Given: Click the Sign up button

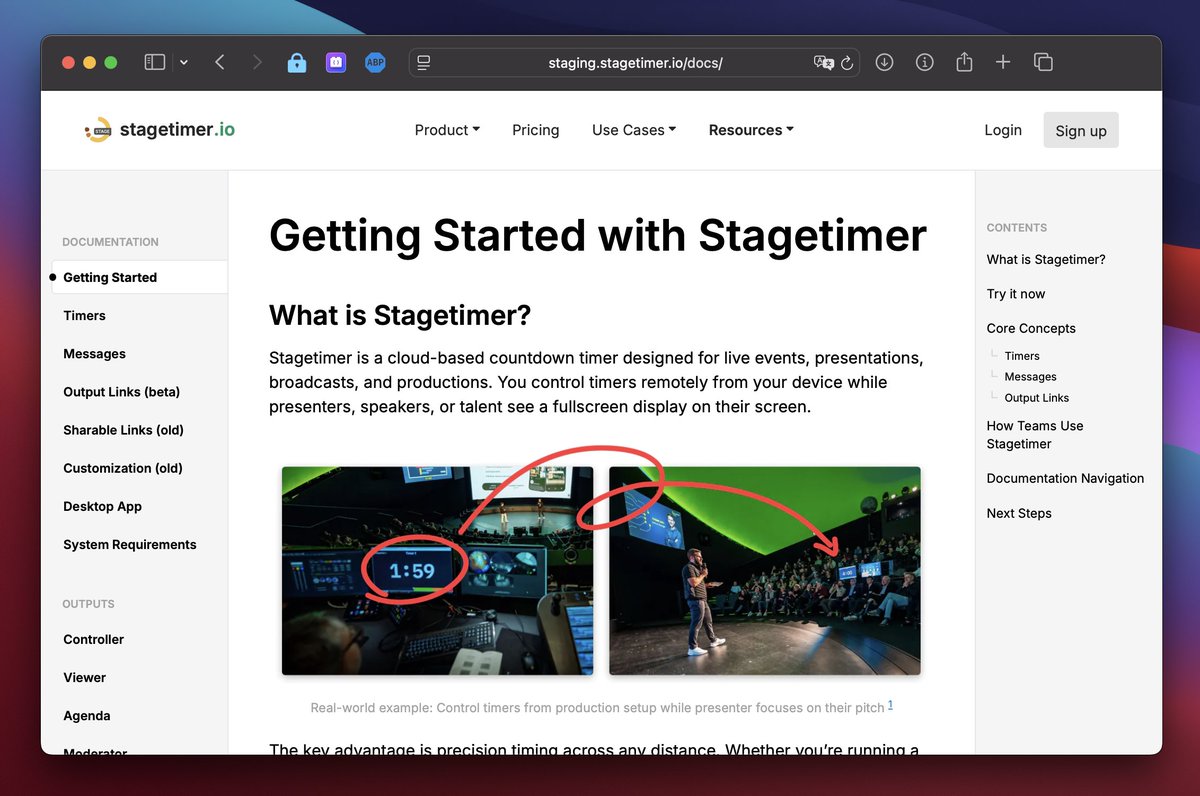Looking at the screenshot, I should tap(1081, 130).
